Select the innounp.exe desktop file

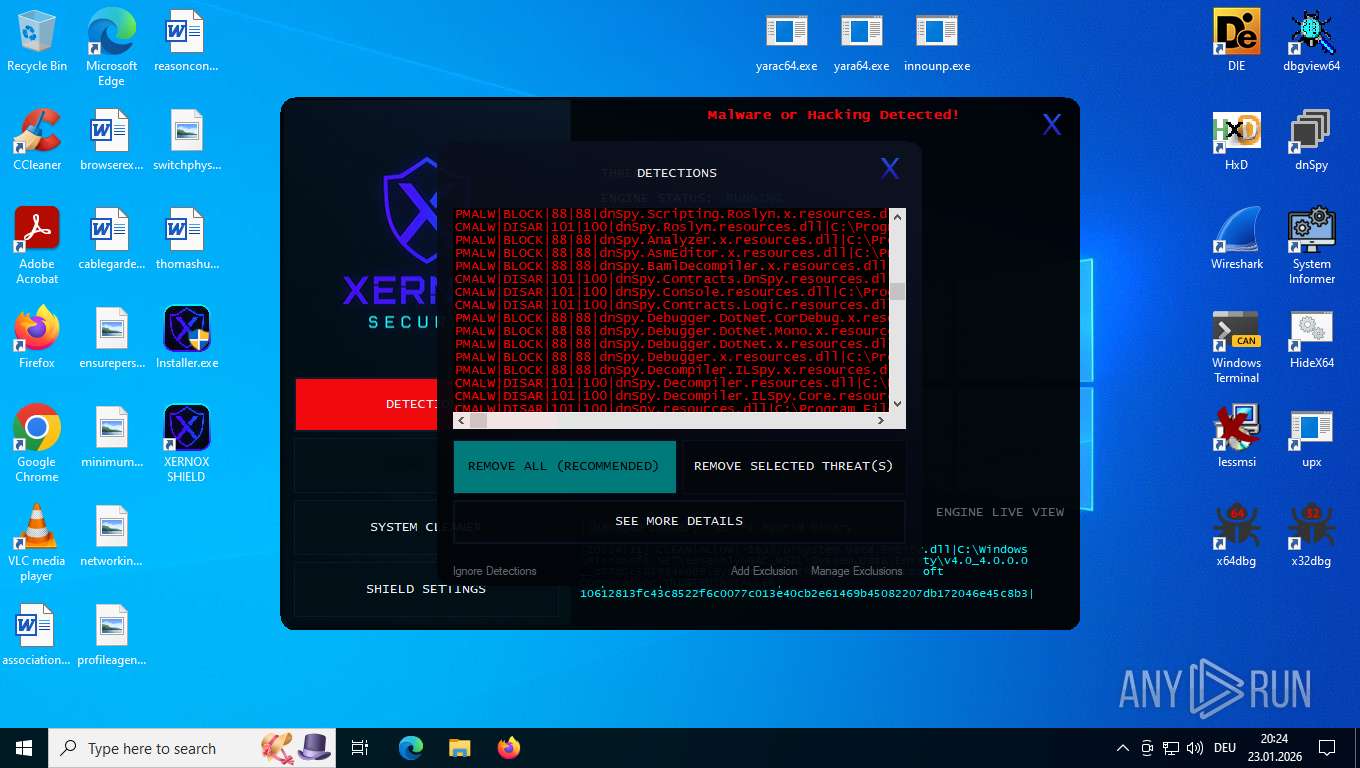pos(937,43)
